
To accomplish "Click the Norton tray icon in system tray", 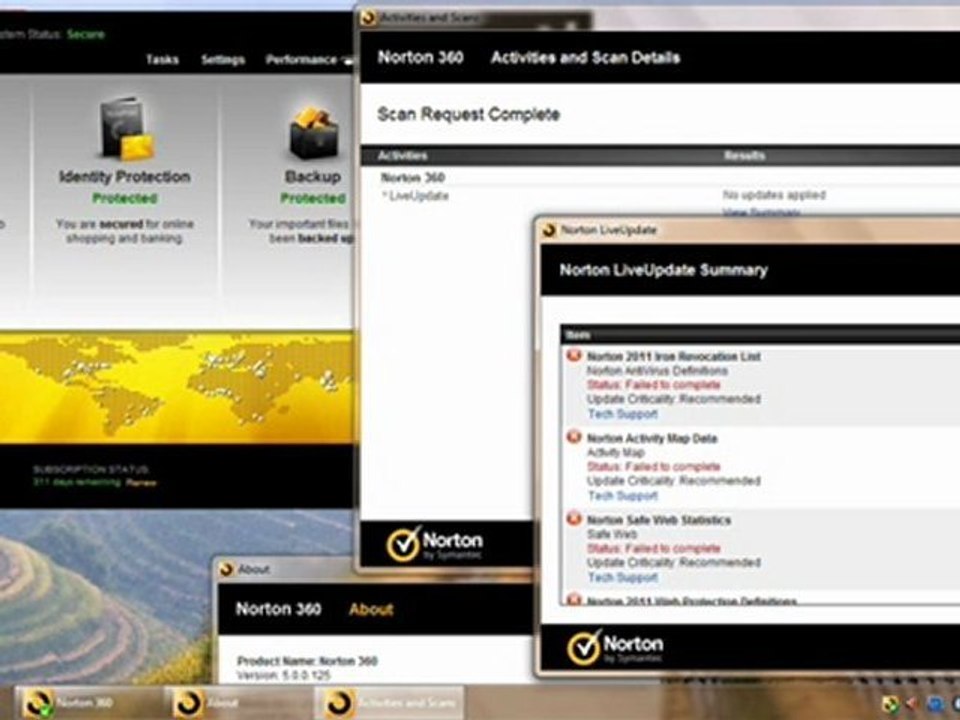I will click(890, 704).
